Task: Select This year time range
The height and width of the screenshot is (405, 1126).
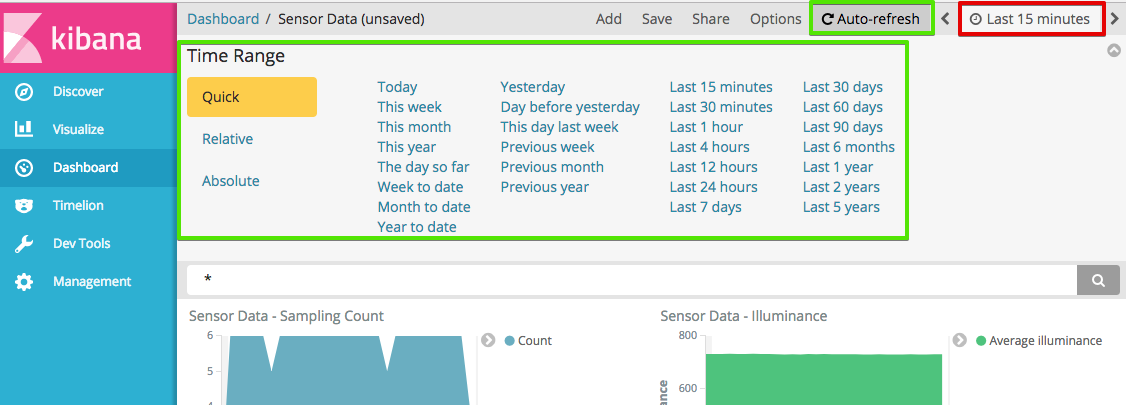Action: [x=406, y=147]
